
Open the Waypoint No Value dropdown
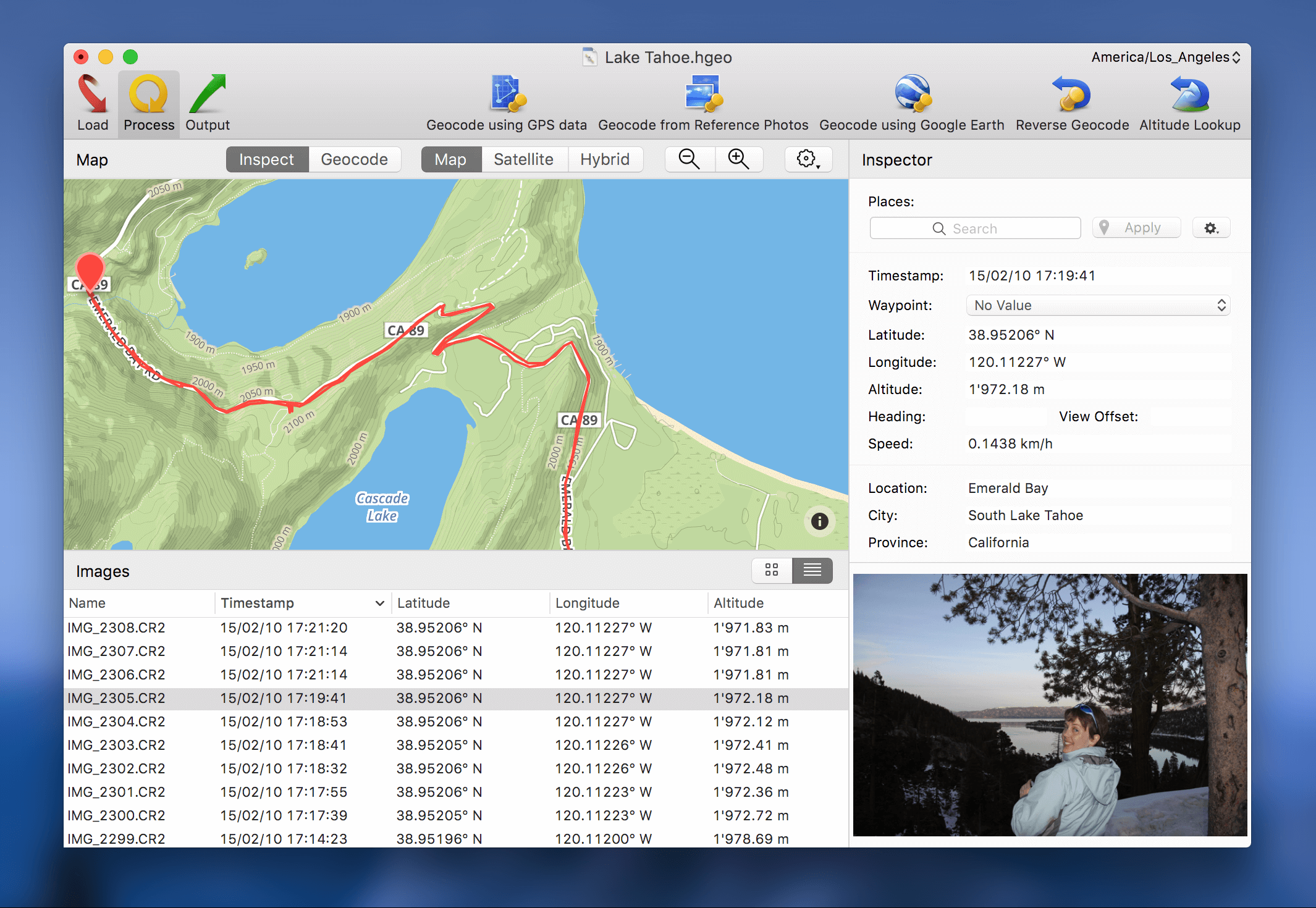pos(1098,305)
